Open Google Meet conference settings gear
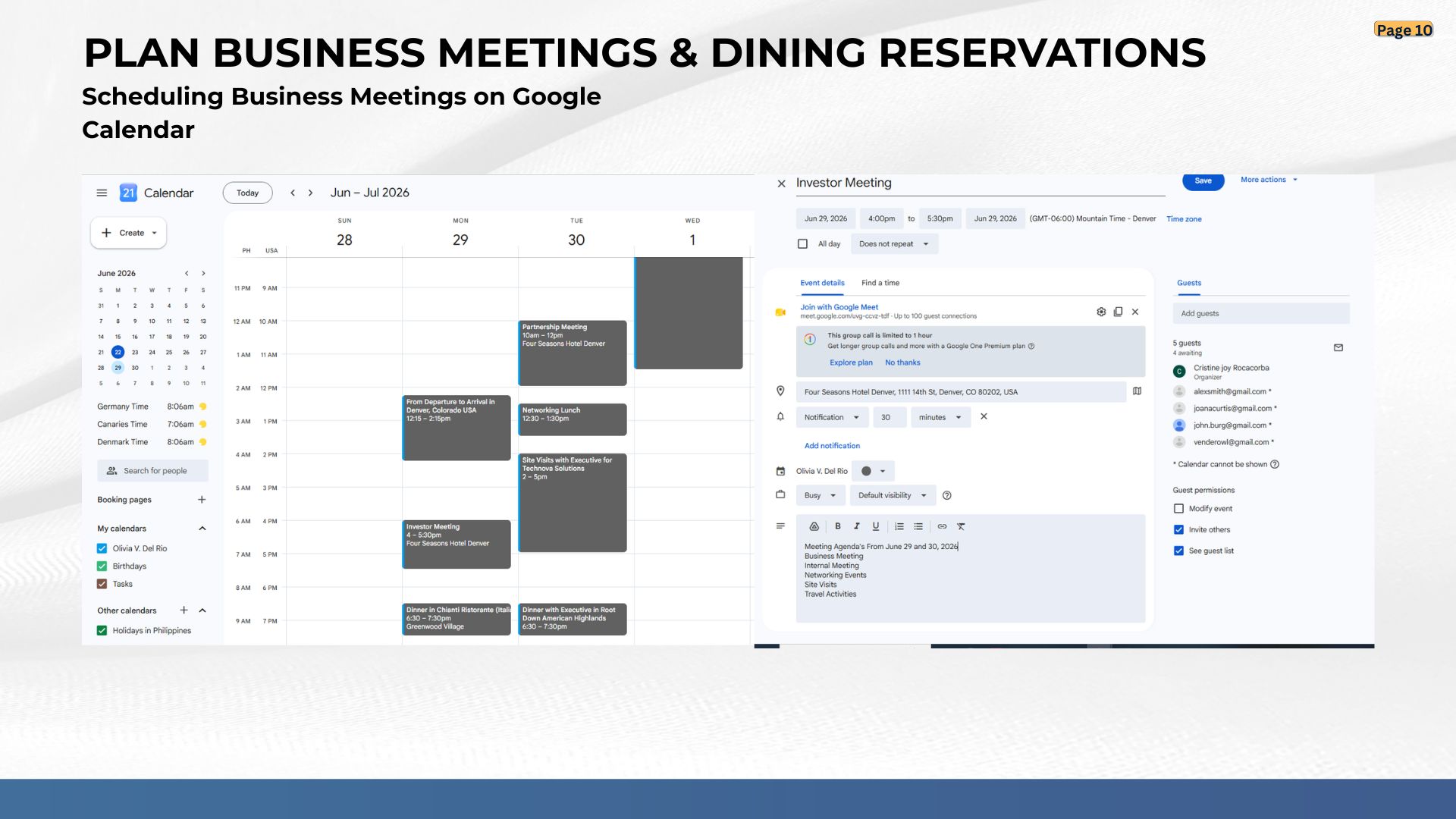 (x=1101, y=312)
